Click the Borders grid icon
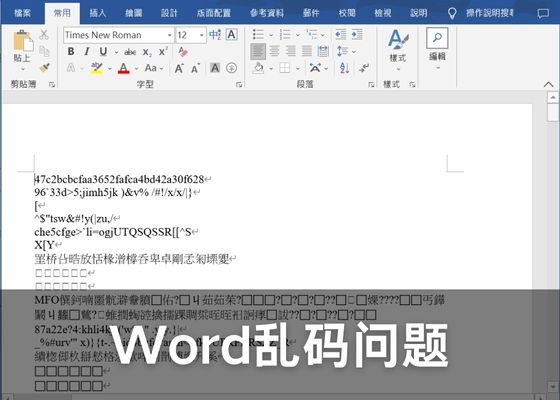This screenshot has width=560, height=400. point(285,68)
